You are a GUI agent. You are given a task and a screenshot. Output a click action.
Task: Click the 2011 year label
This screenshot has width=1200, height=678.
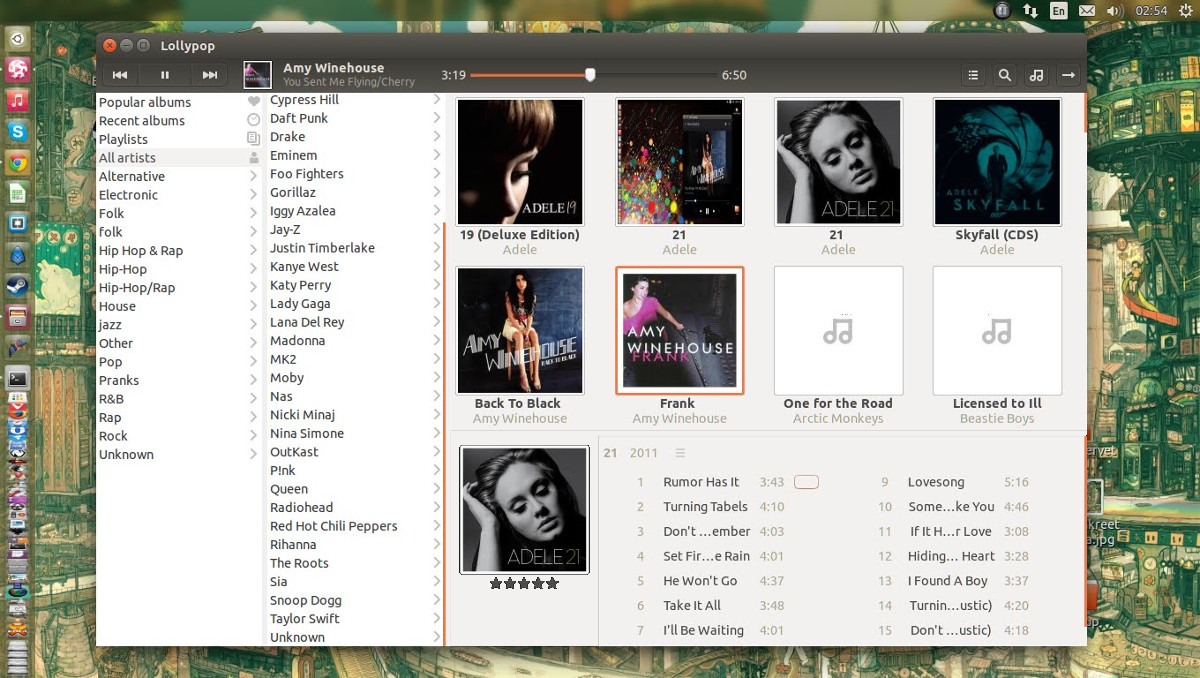[x=644, y=453]
